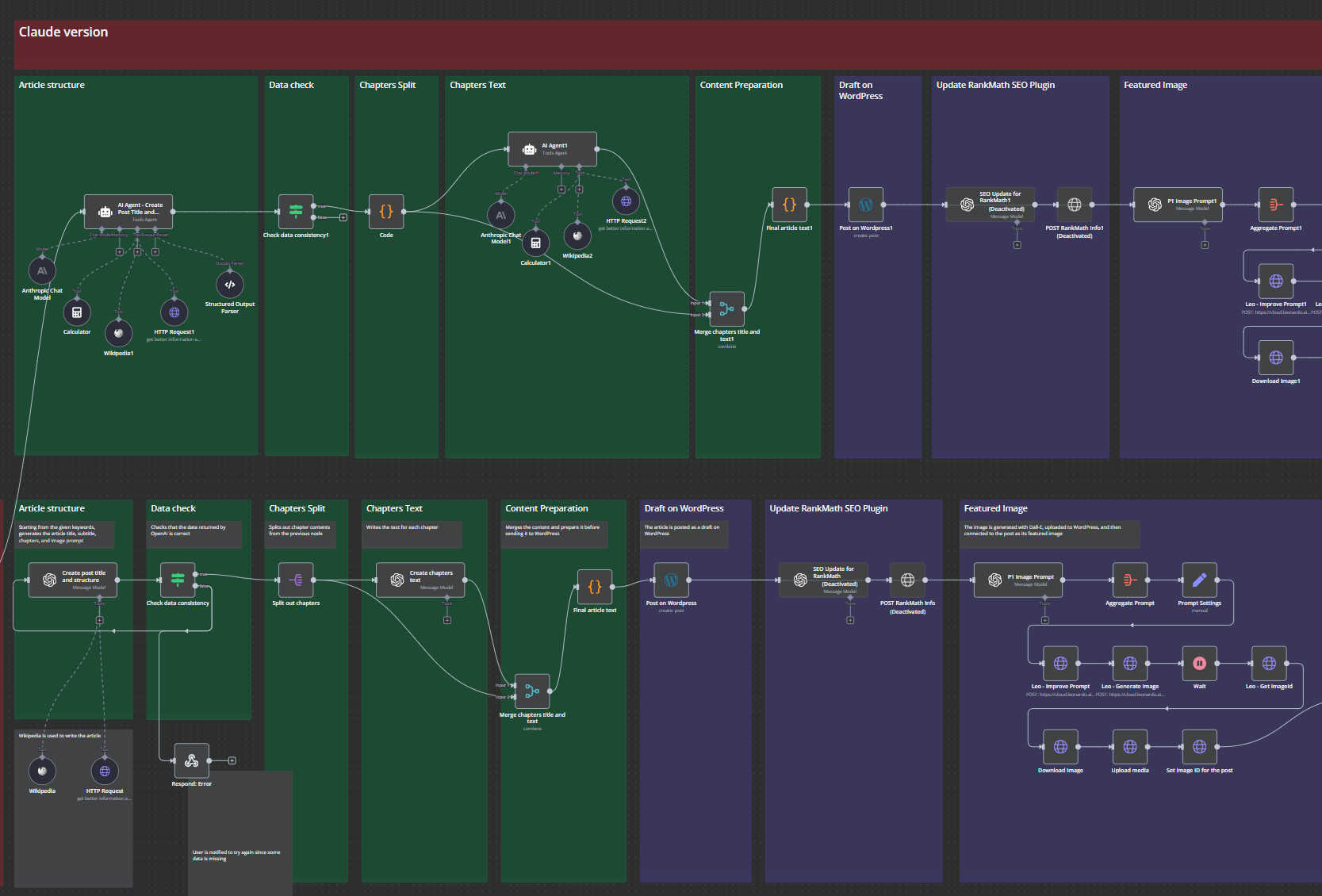Open the Wikipedia2 tool node
The height and width of the screenshot is (896, 1322).
click(577, 235)
